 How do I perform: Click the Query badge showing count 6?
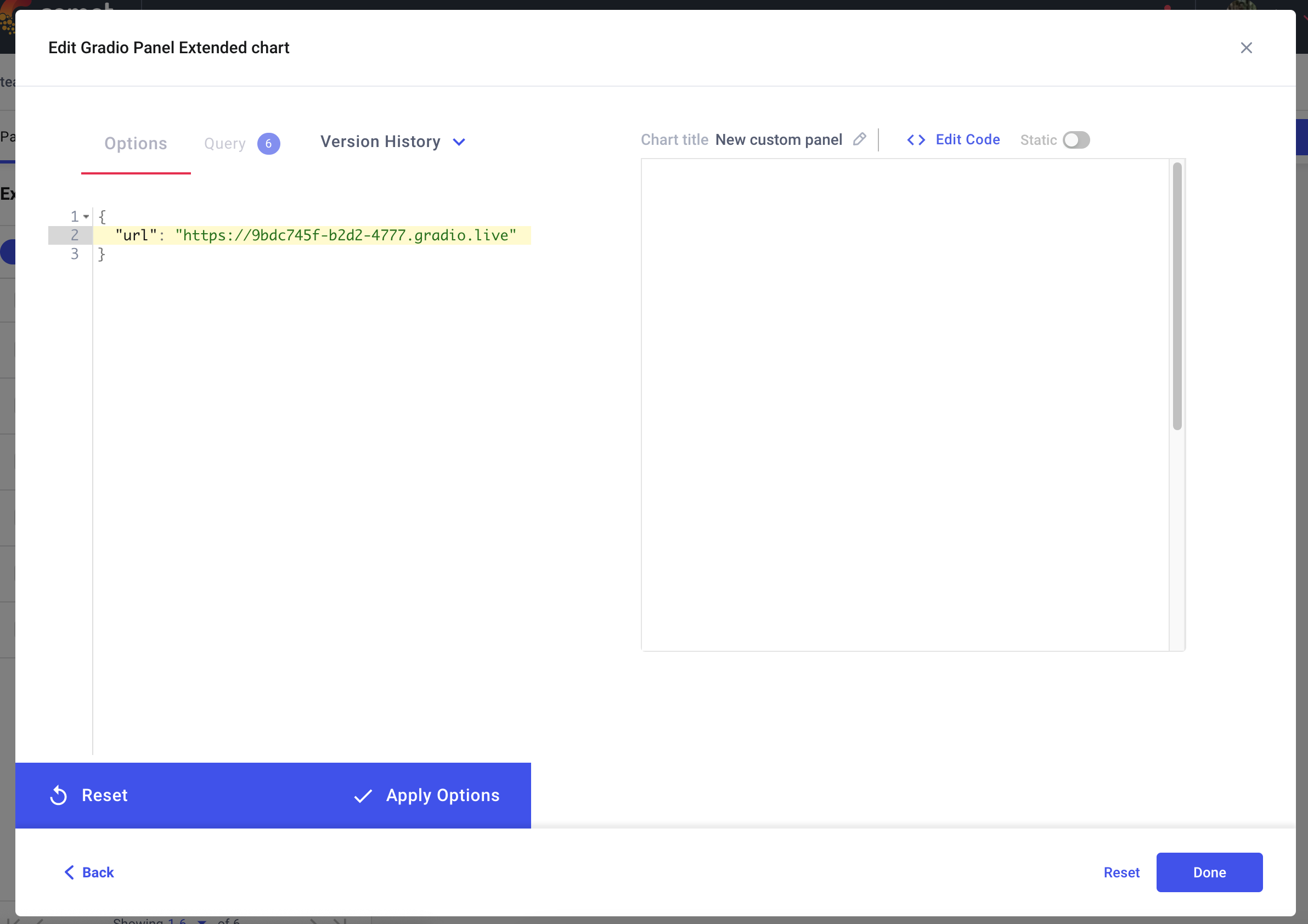269,143
